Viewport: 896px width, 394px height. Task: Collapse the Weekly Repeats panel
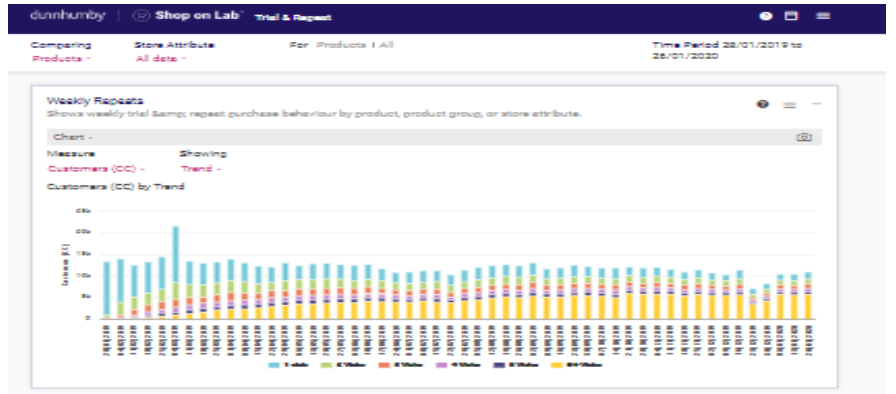pyautogui.click(x=817, y=104)
